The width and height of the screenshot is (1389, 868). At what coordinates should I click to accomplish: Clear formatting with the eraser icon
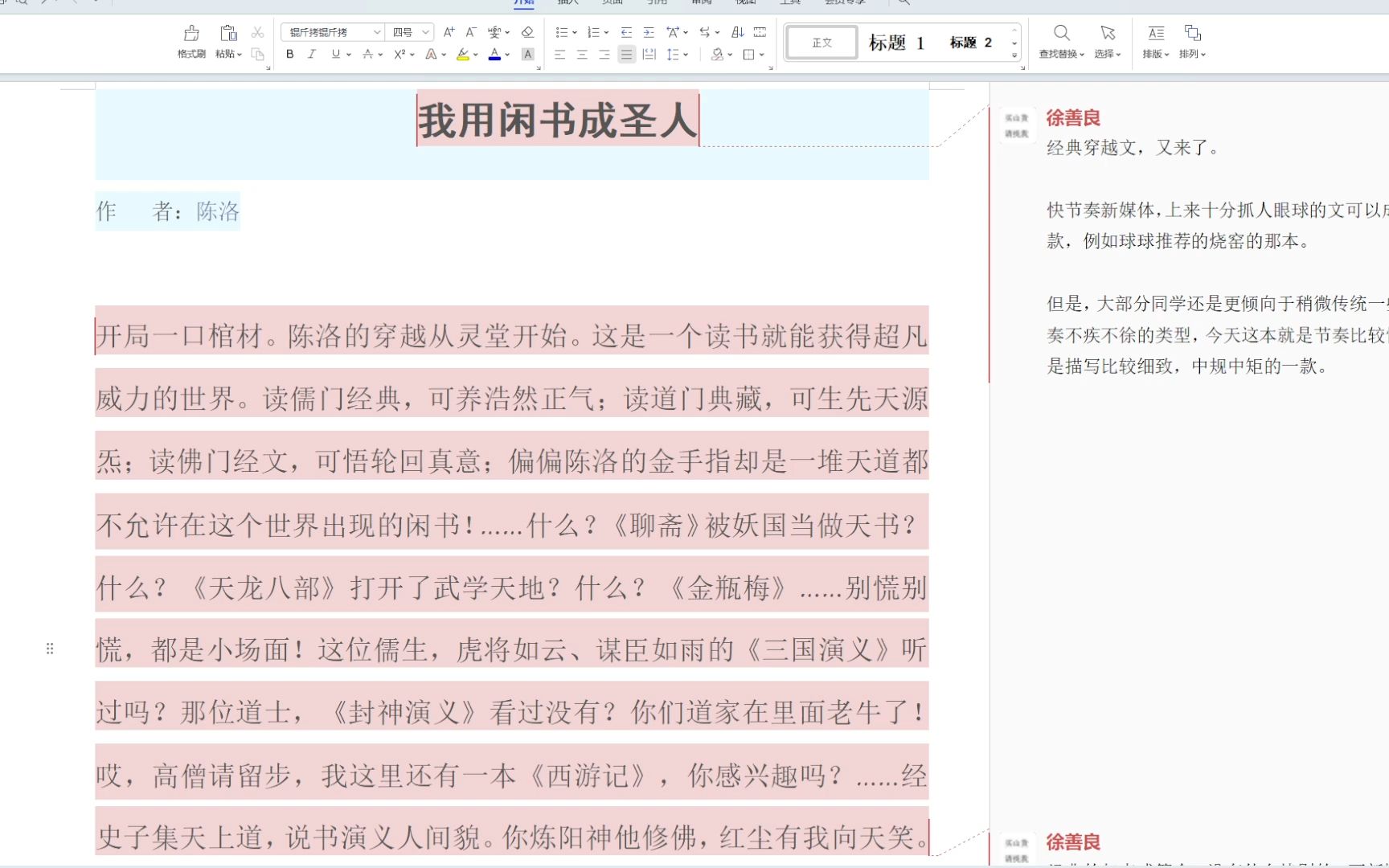(527, 32)
